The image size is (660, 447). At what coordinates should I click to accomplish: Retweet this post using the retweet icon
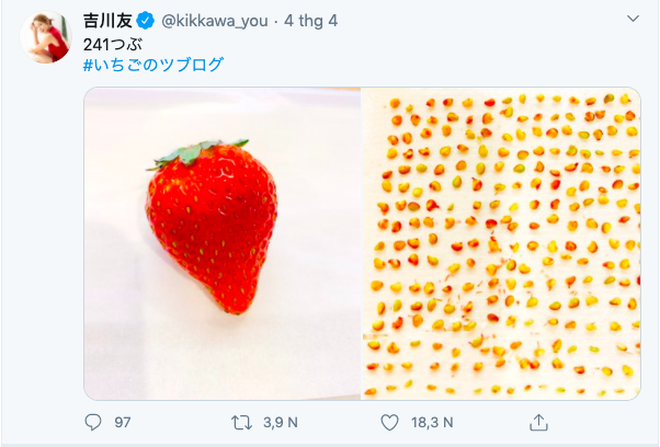click(x=241, y=422)
